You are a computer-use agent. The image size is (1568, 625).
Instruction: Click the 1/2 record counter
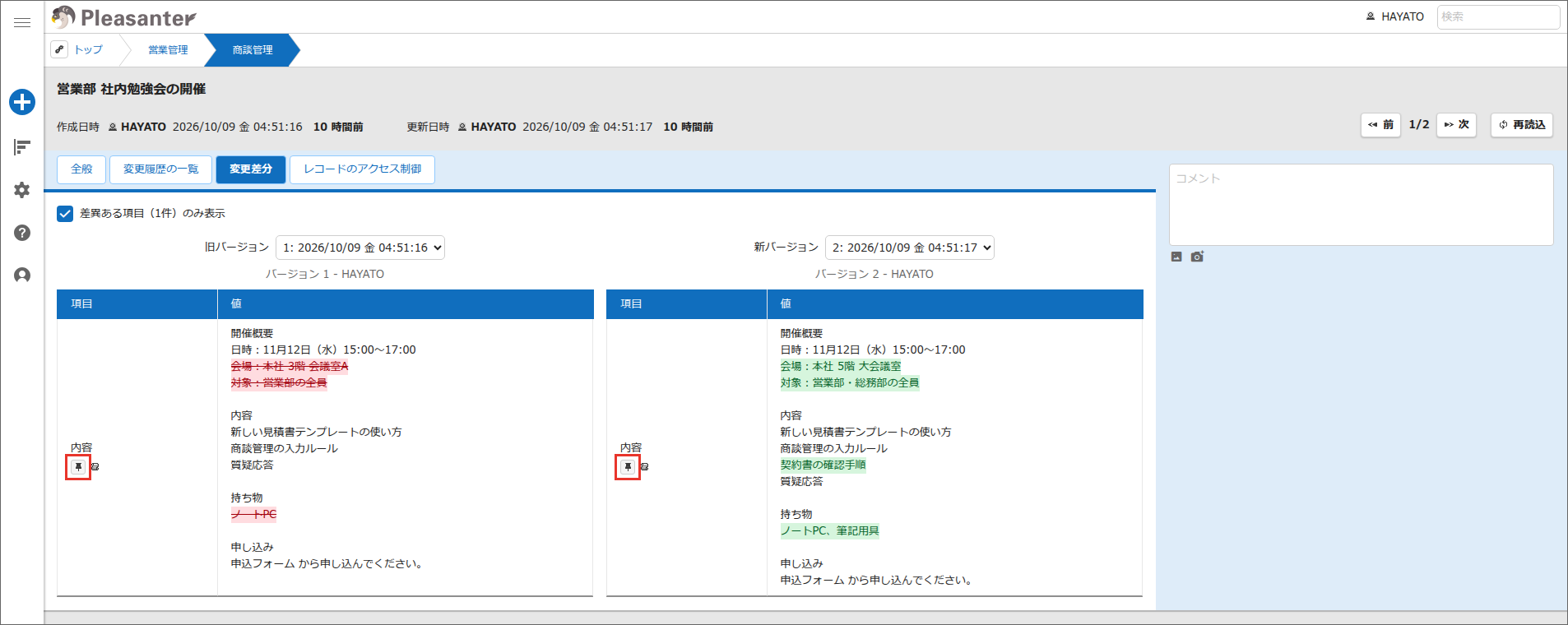pyautogui.click(x=1419, y=125)
